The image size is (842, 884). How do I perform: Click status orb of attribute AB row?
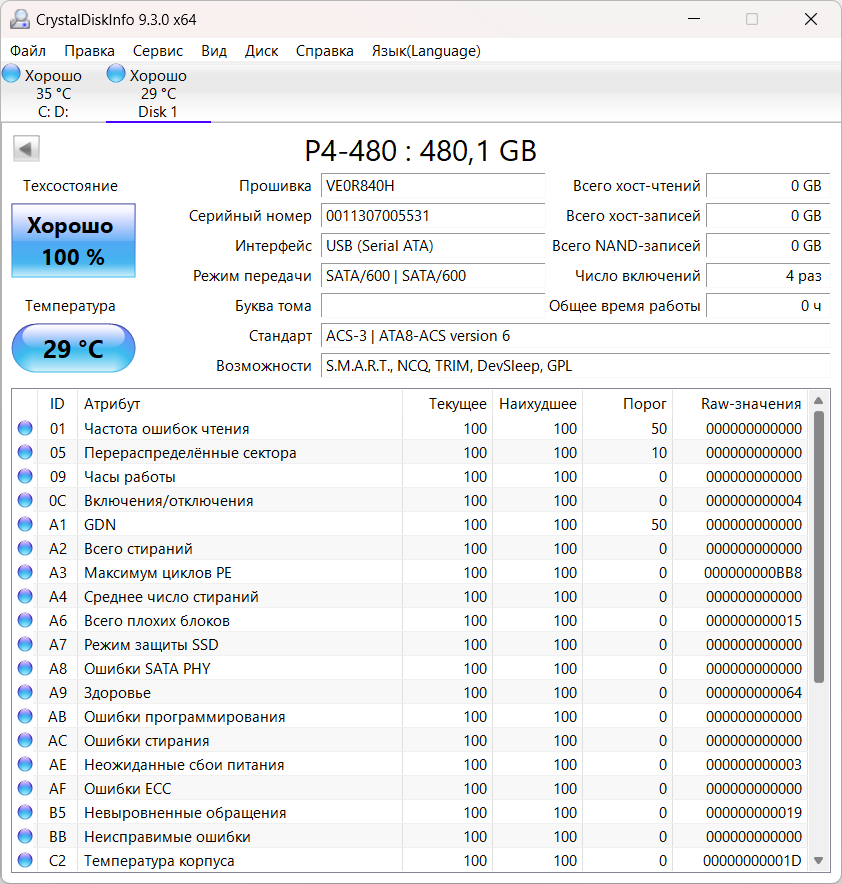[x=25, y=716]
